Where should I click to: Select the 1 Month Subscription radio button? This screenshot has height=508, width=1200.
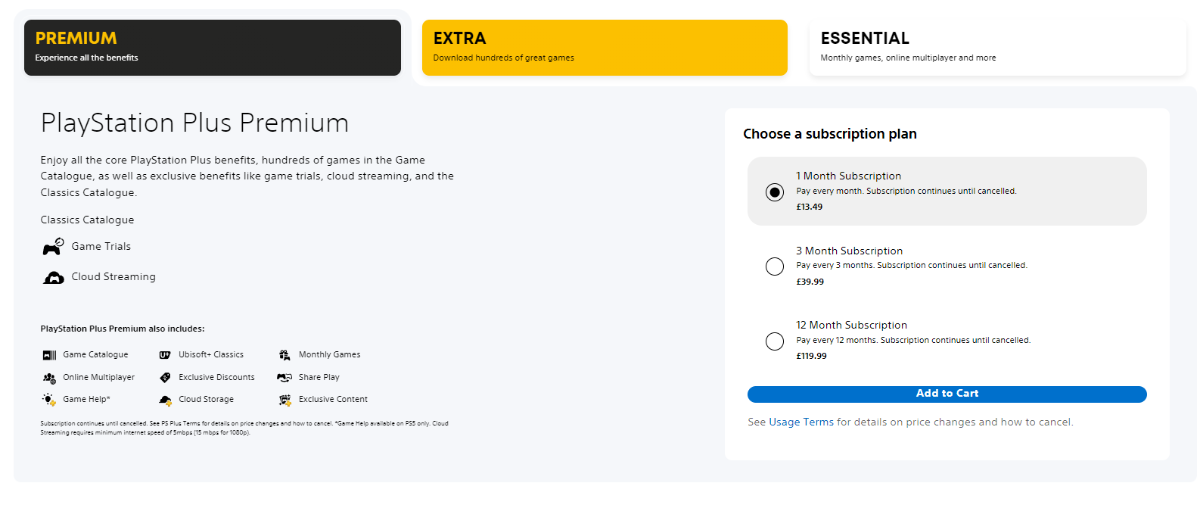(774, 192)
